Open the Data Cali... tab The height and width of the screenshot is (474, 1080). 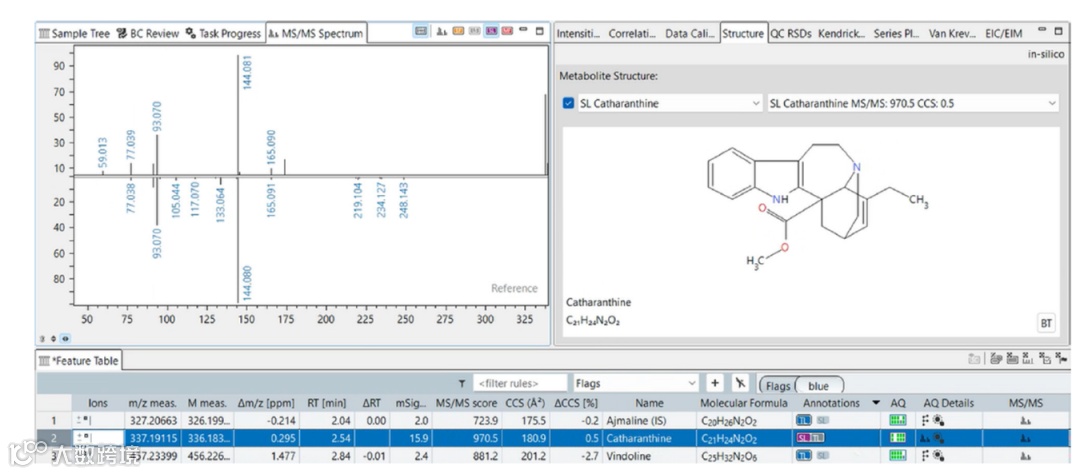(x=689, y=33)
